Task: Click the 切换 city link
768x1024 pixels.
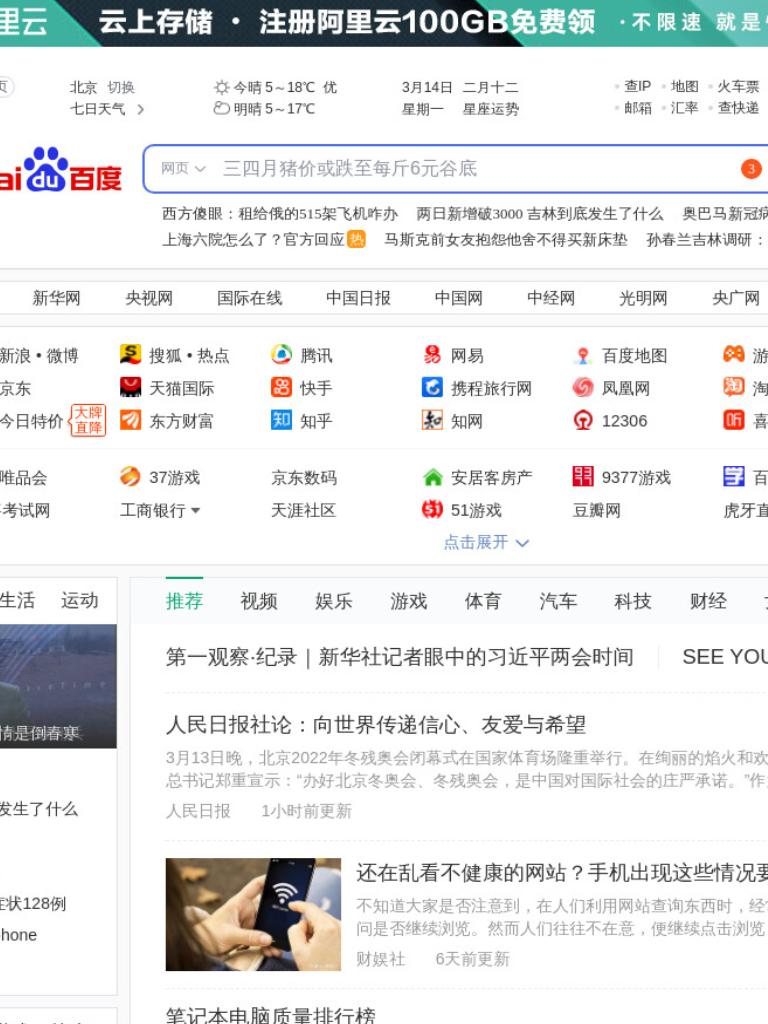Action: pos(121,87)
